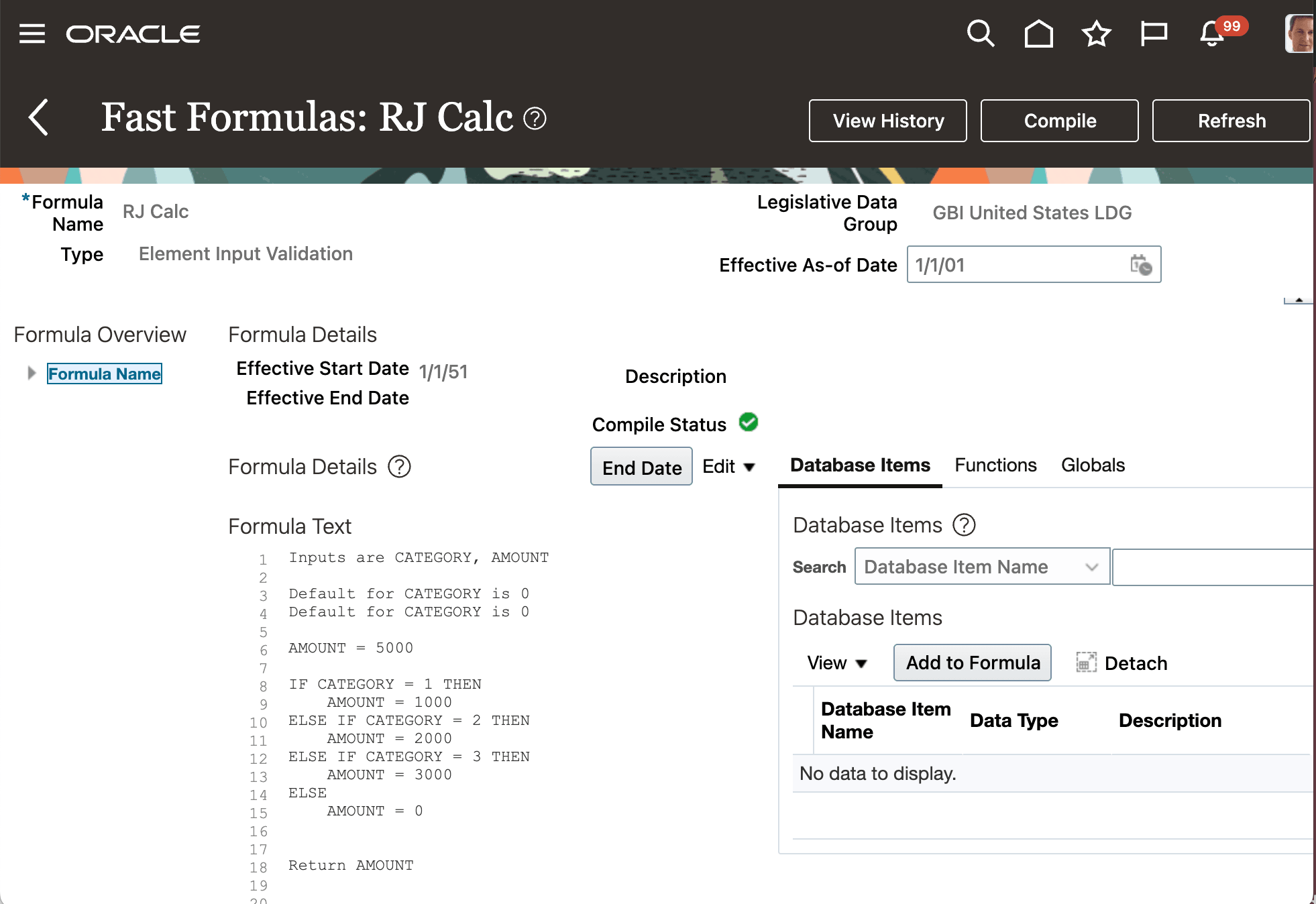Open Database Item Name search dropdown
Image resolution: width=1316 pixels, height=904 pixels.
[x=982, y=567]
